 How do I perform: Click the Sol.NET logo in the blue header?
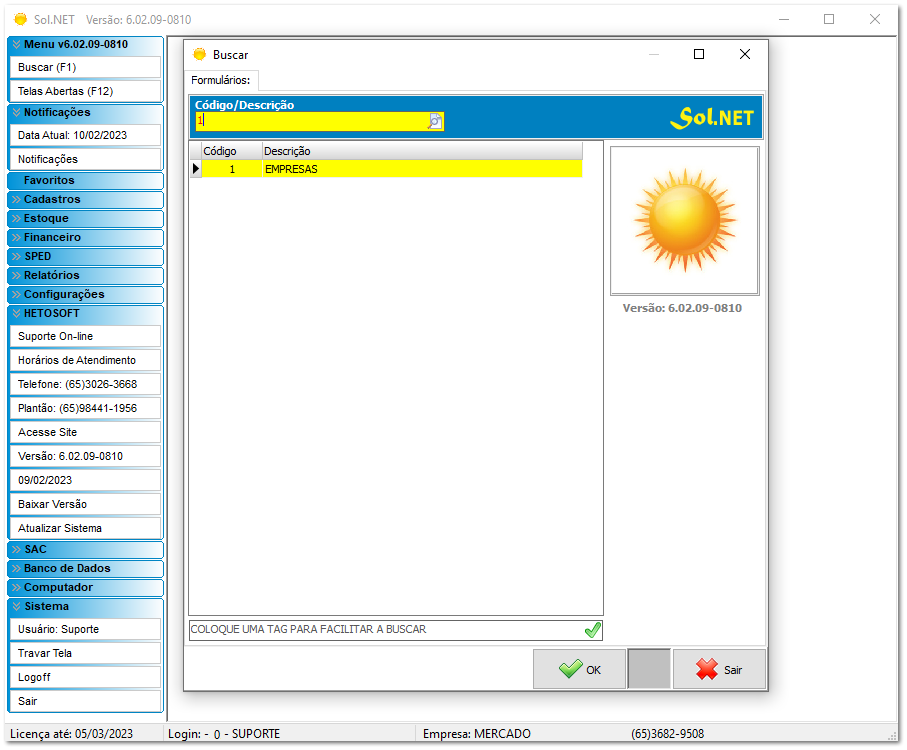(711, 117)
